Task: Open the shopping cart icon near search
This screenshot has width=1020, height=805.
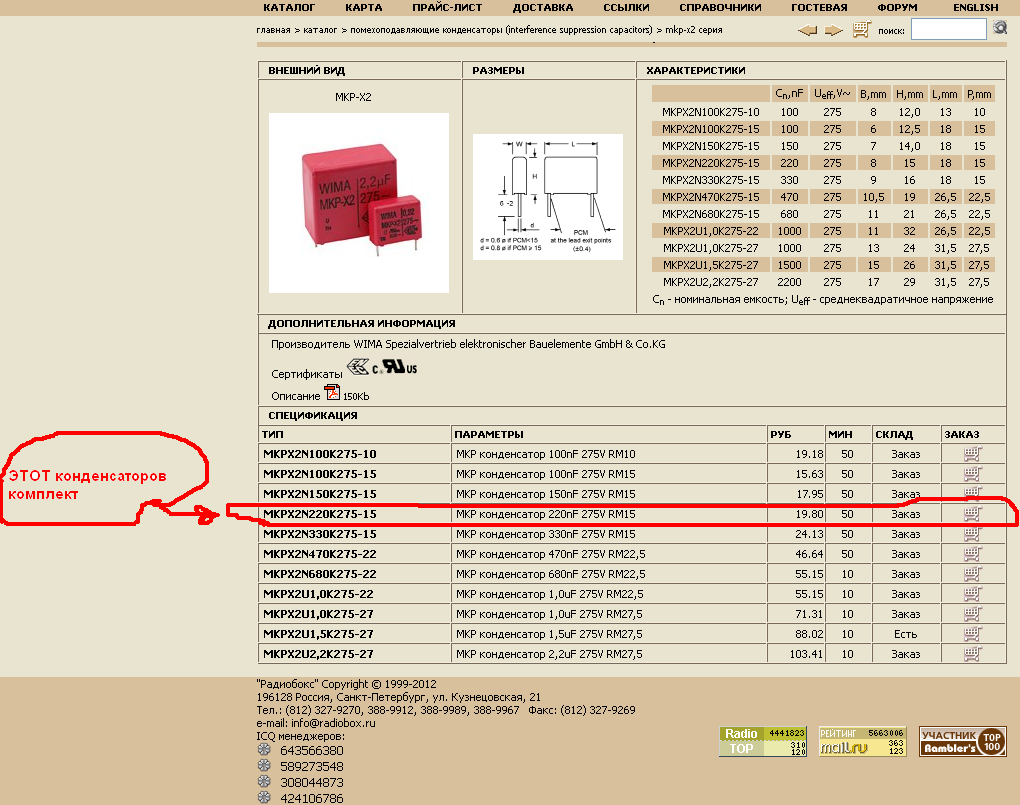Action: [861, 29]
